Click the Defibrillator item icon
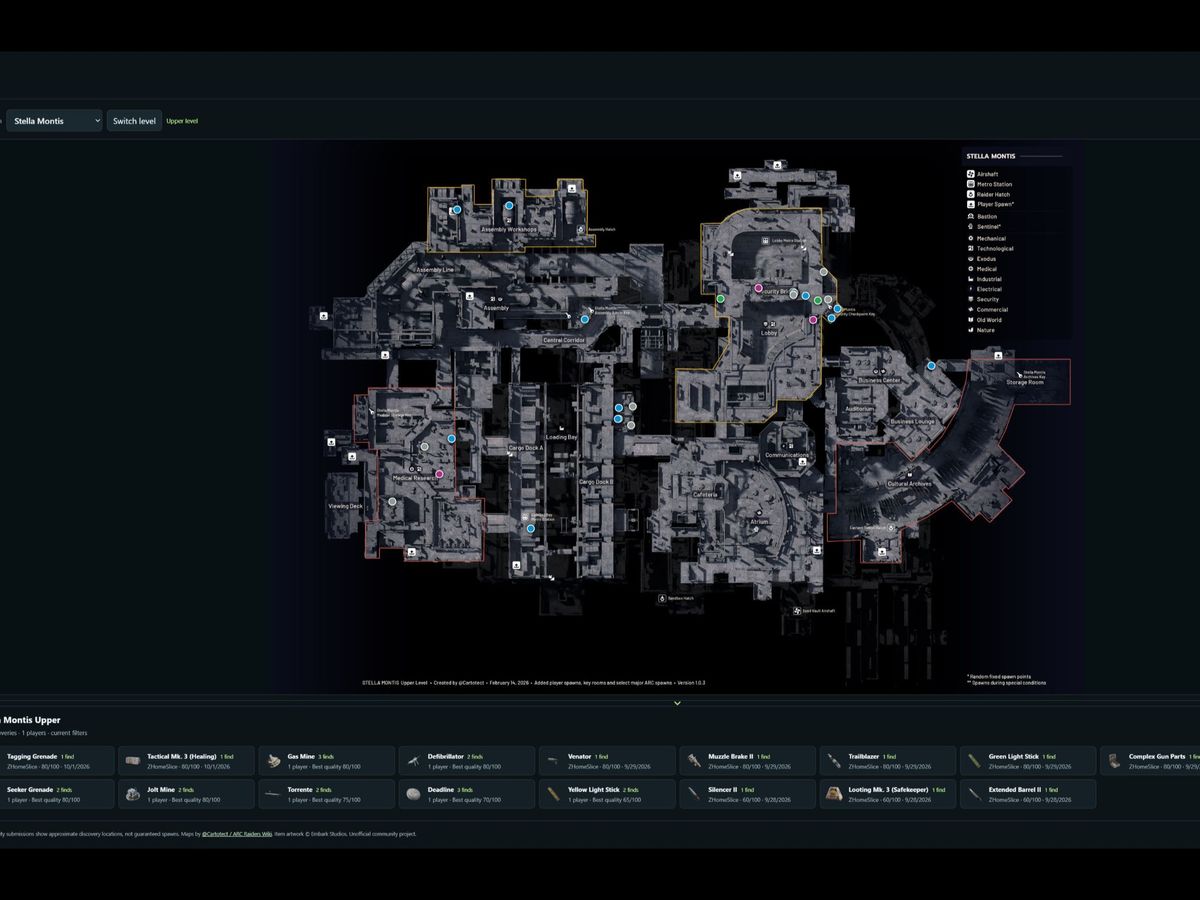Screen dimensions: 1200x900 [414, 761]
